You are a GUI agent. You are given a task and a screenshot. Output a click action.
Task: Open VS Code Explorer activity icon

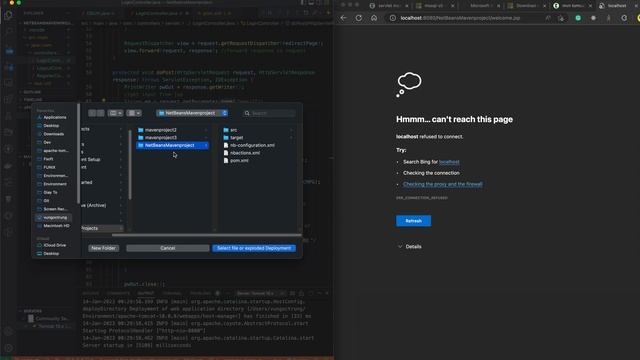coord(9,16)
